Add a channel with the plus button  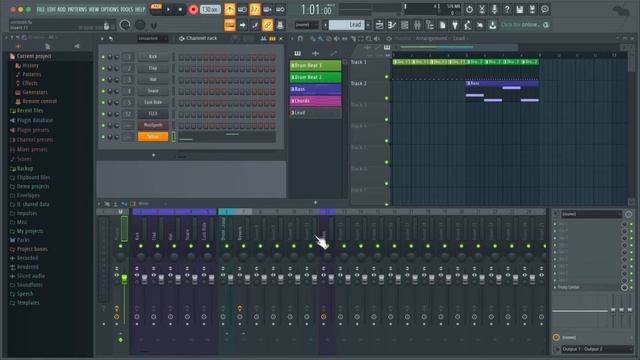tap(153, 155)
